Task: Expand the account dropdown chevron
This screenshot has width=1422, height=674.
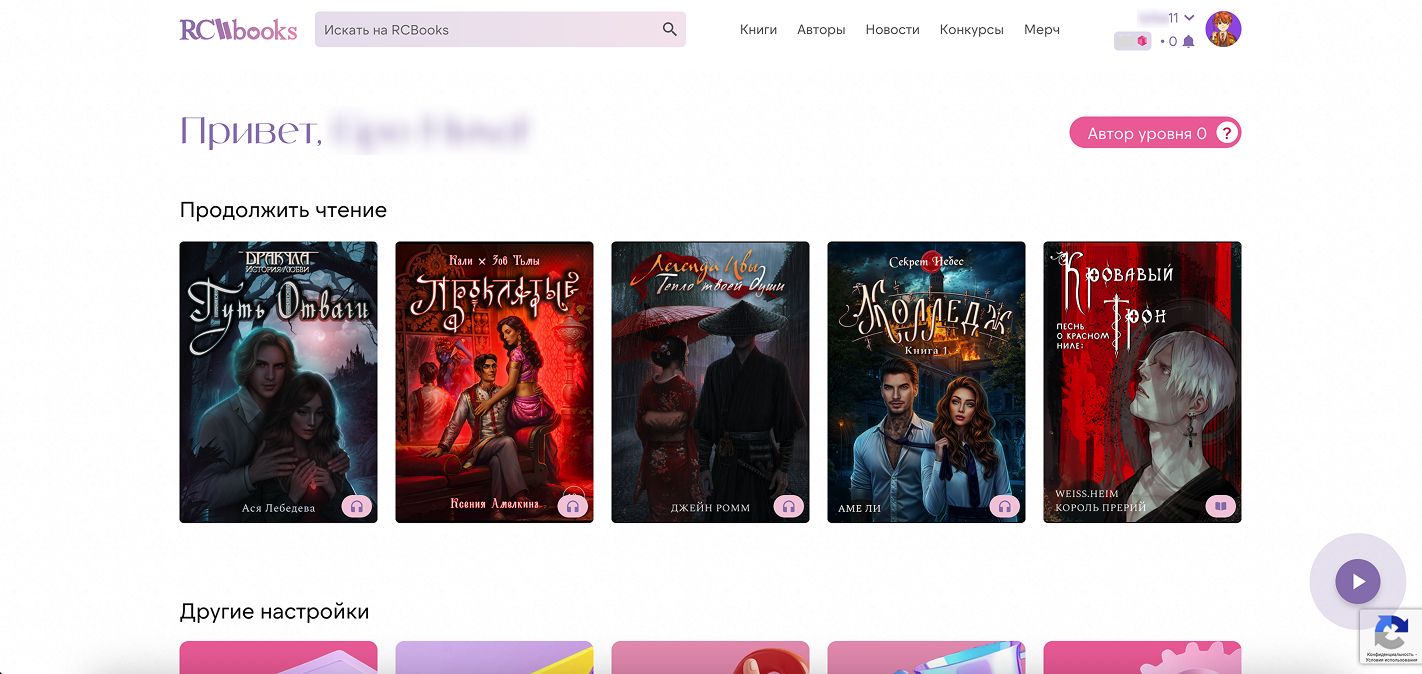Action: [x=1189, y=17]
